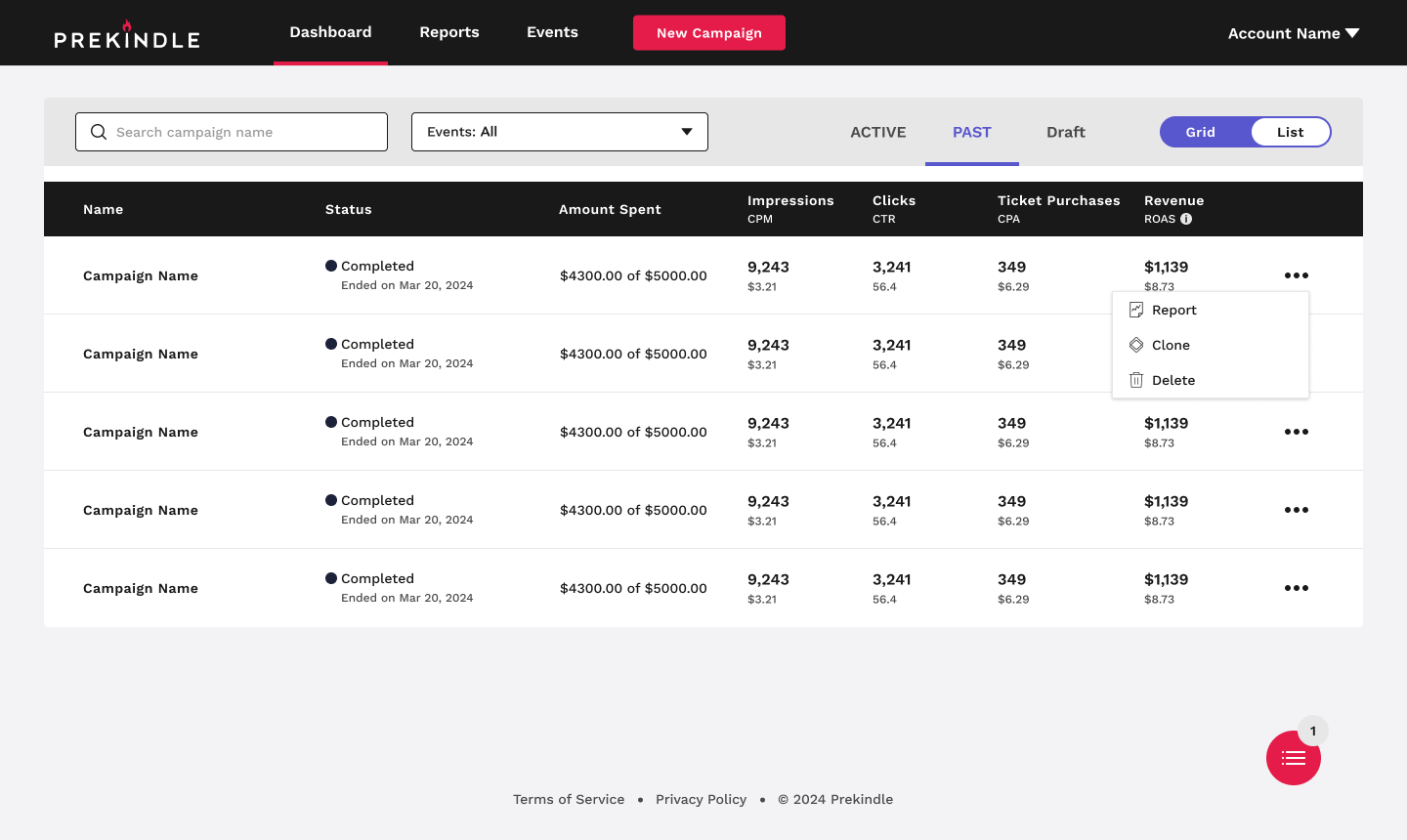Switch to the ACTIVE campaigns tab
The height and width of the screenshot is (840, 1407).
point(877,131)
